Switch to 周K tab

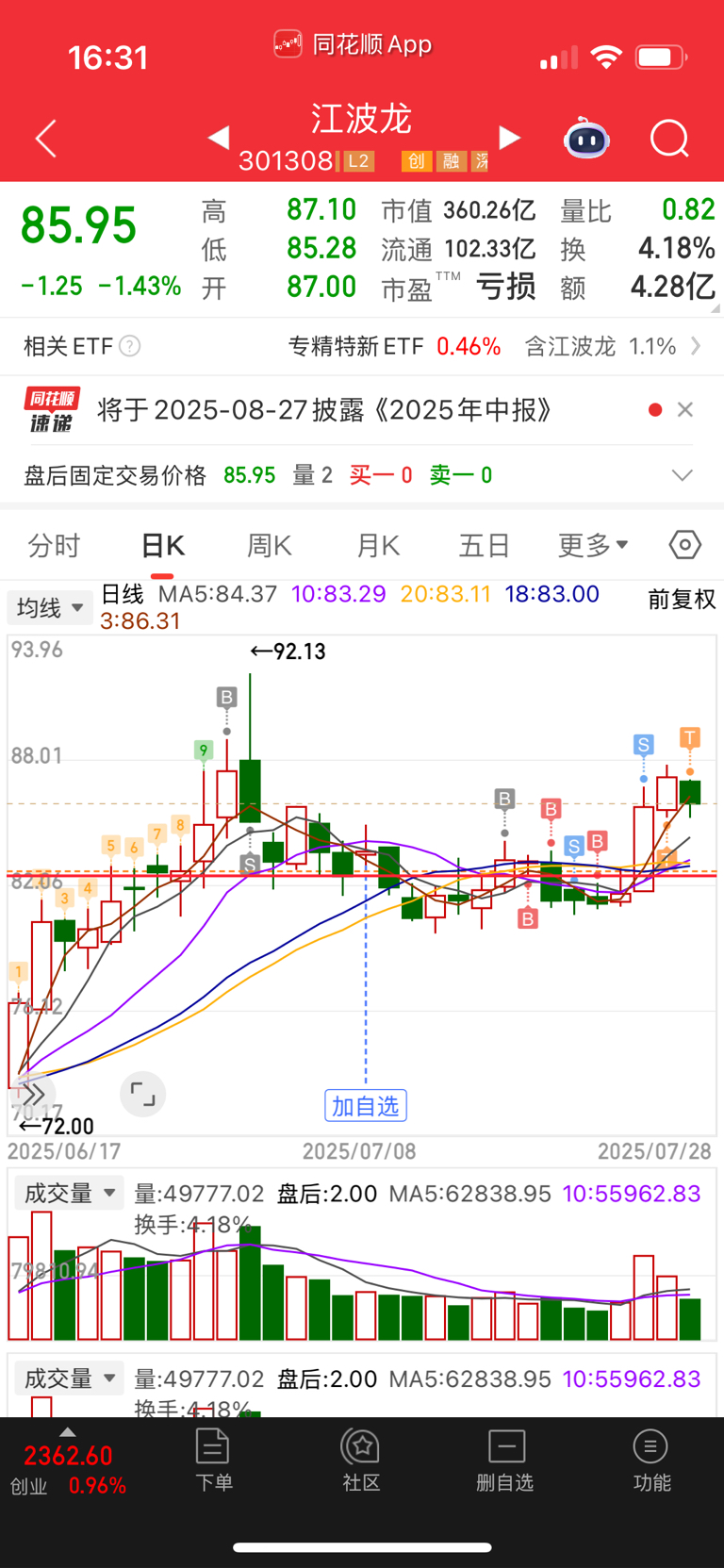(269, 545)
